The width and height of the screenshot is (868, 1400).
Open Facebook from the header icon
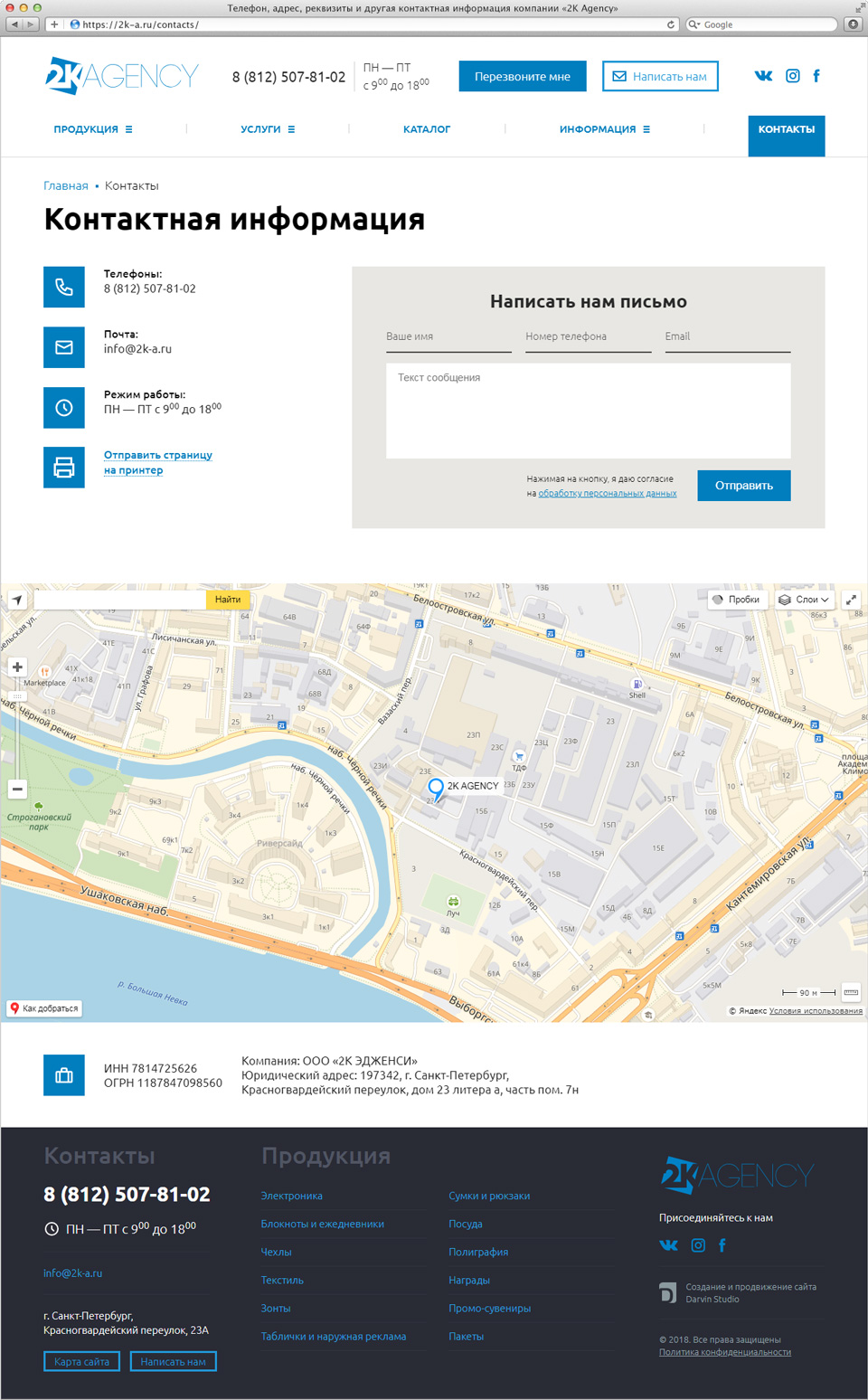pyautogui.click(x=816, y=76)
